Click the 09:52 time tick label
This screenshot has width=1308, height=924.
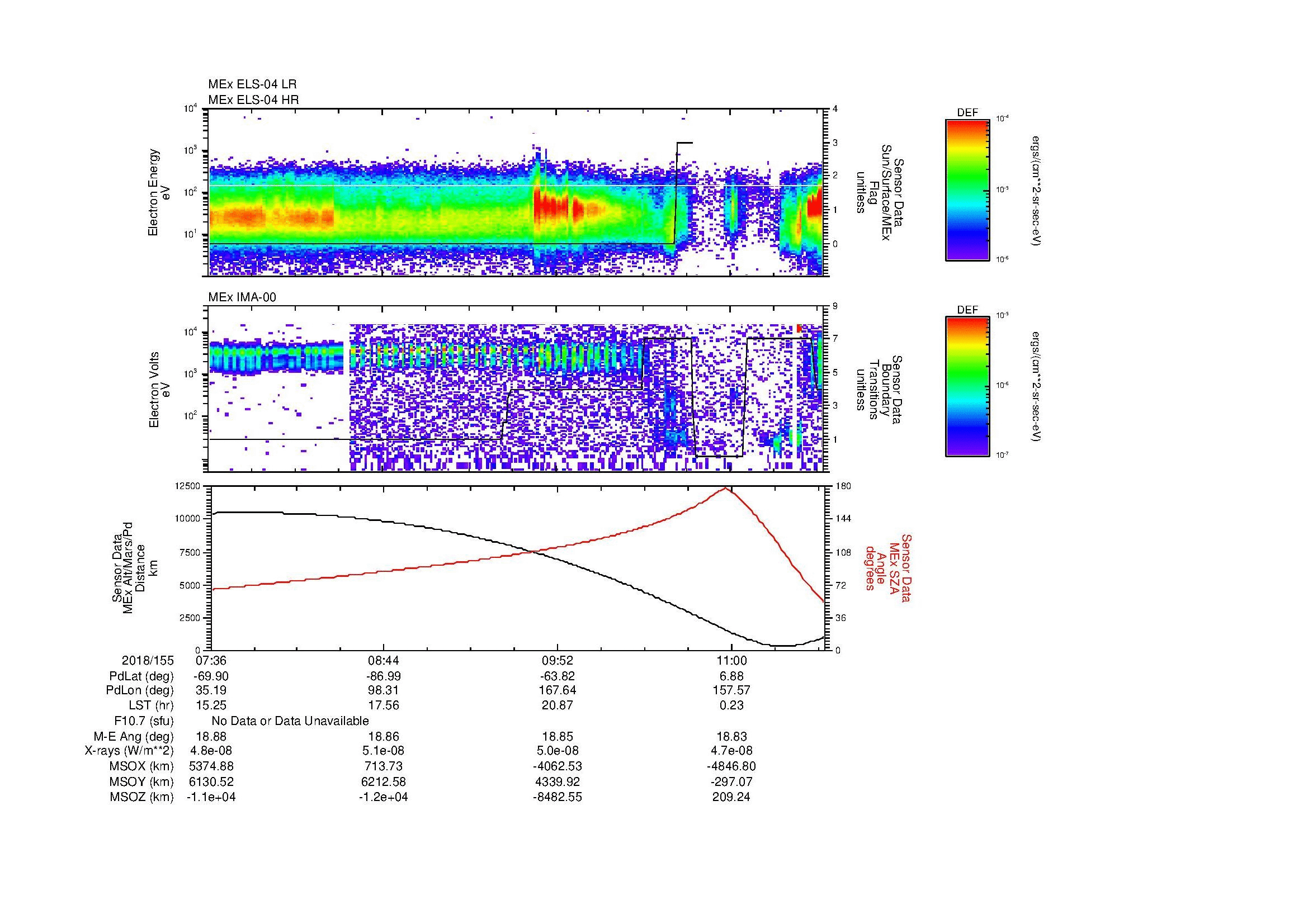pos(557,660)
